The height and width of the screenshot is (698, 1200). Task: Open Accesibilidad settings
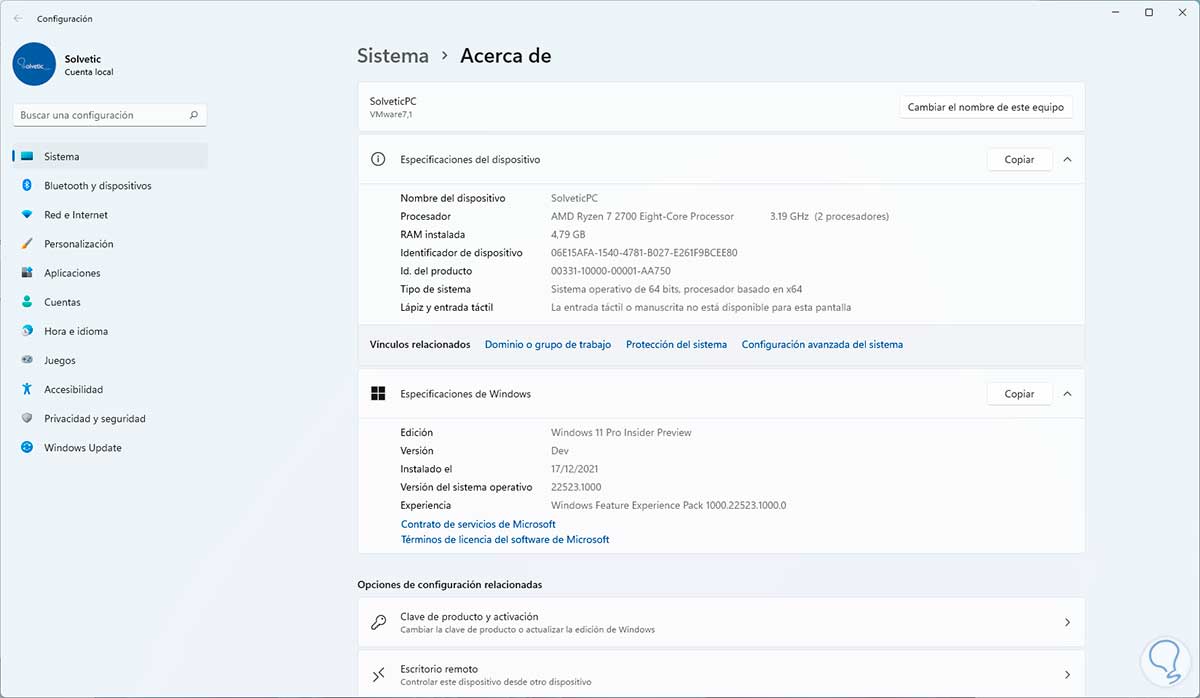coord(110,390)
